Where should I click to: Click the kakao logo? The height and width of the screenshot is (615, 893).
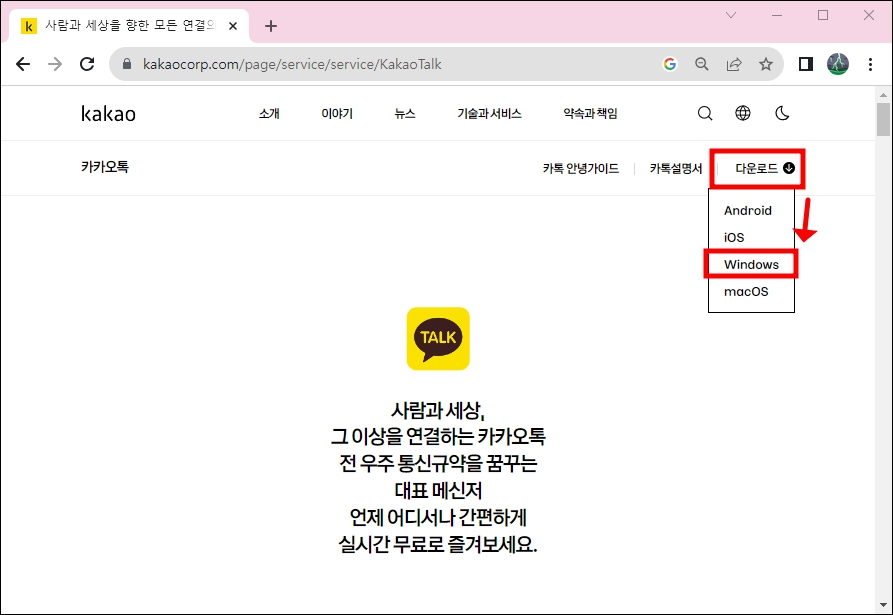click(x=107, y=113)
